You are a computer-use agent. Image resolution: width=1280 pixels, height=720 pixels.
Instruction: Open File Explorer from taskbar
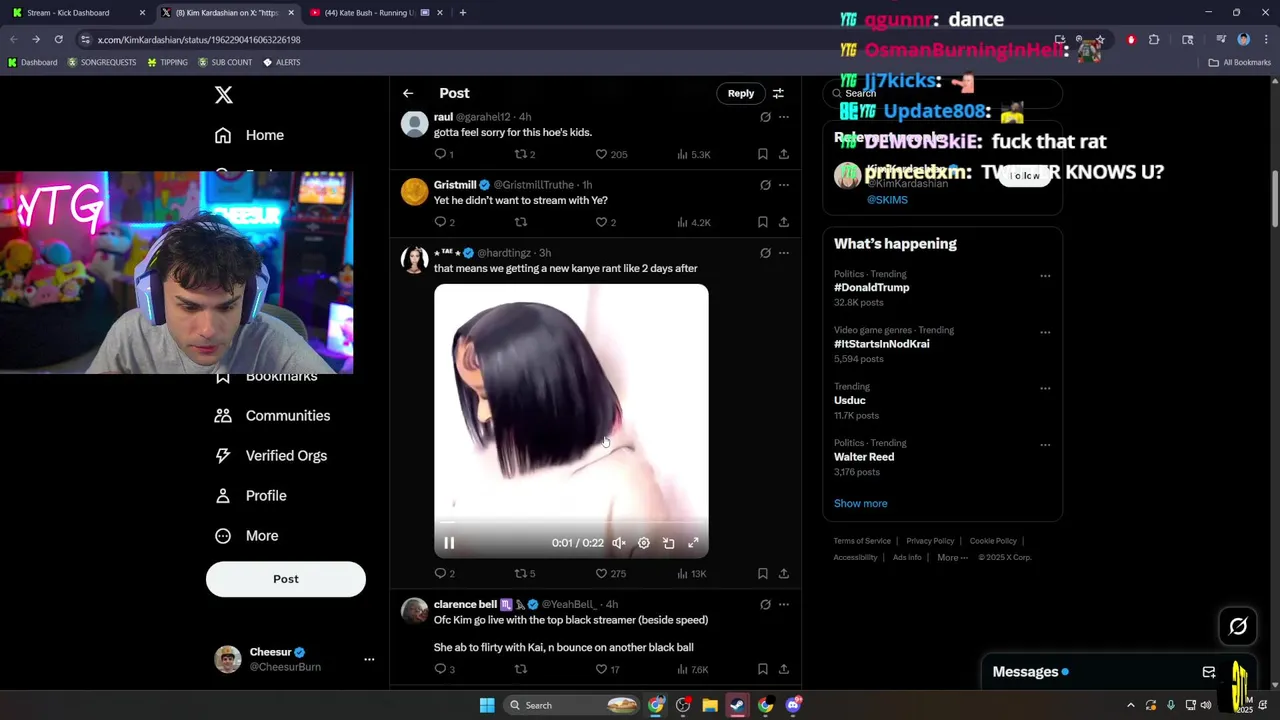click(710, 705)
